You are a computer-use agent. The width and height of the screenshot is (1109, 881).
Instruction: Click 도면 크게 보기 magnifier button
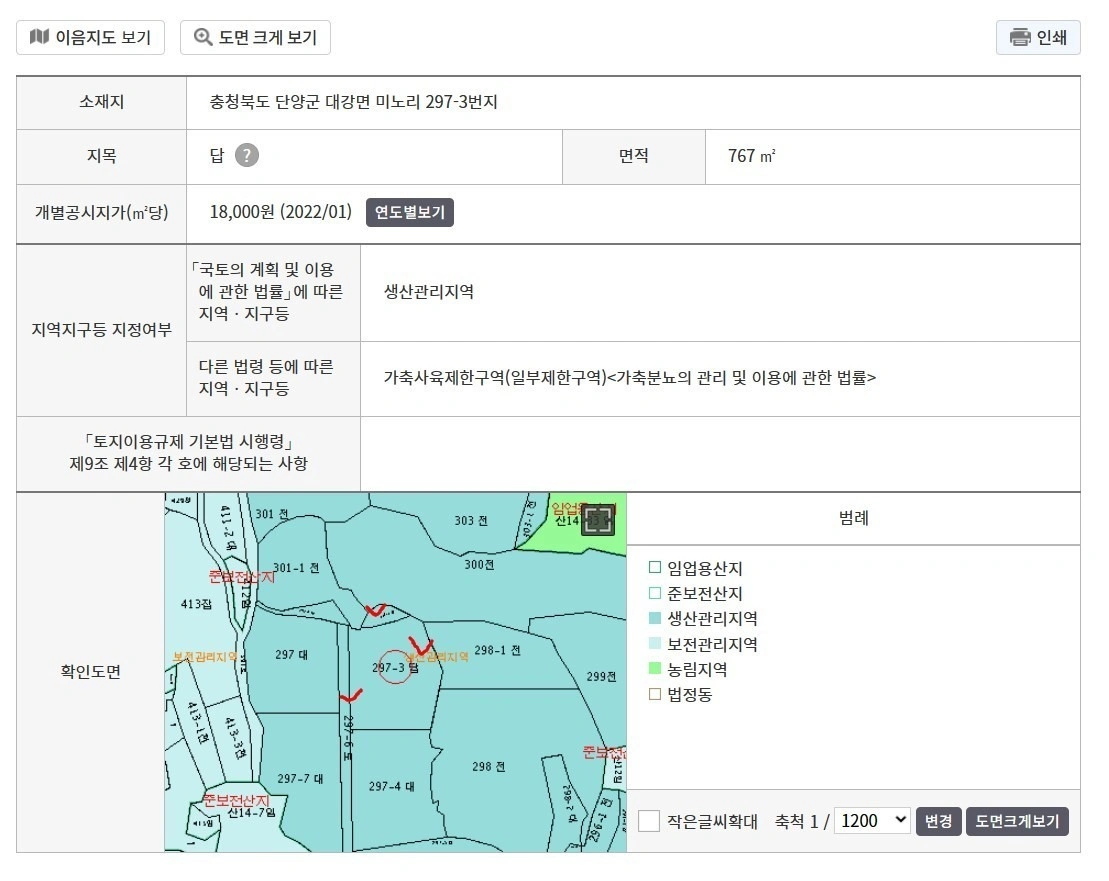click(x=255, y=37)
